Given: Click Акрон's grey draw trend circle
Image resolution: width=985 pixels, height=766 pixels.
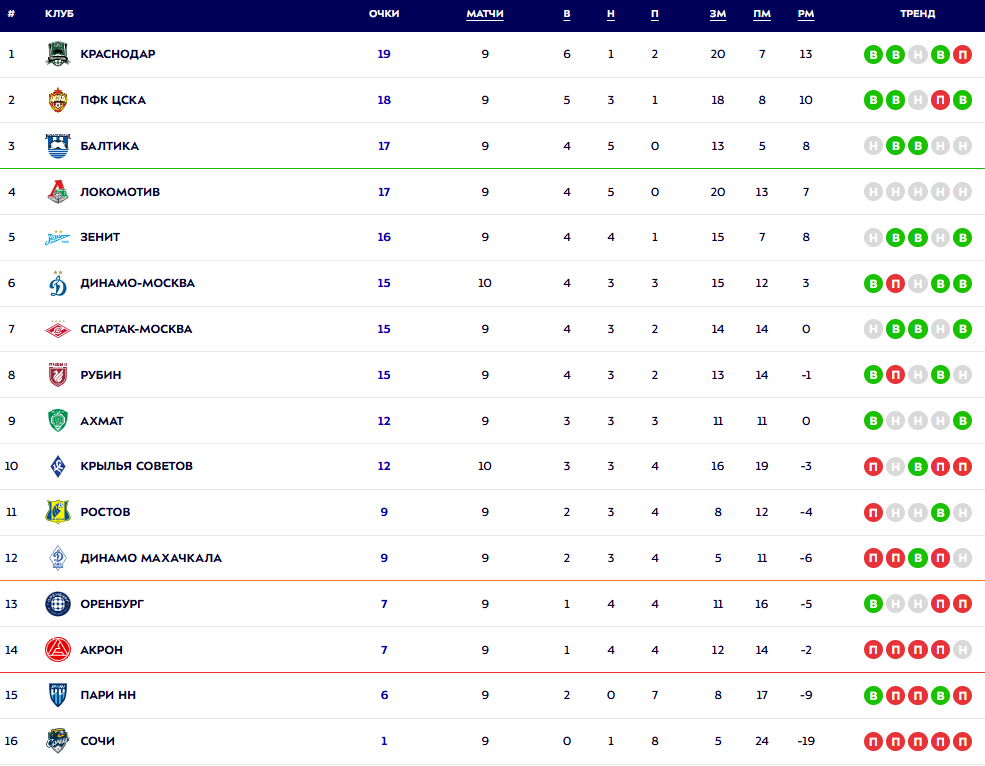Looking at the screenshot, I should (962, 650).
